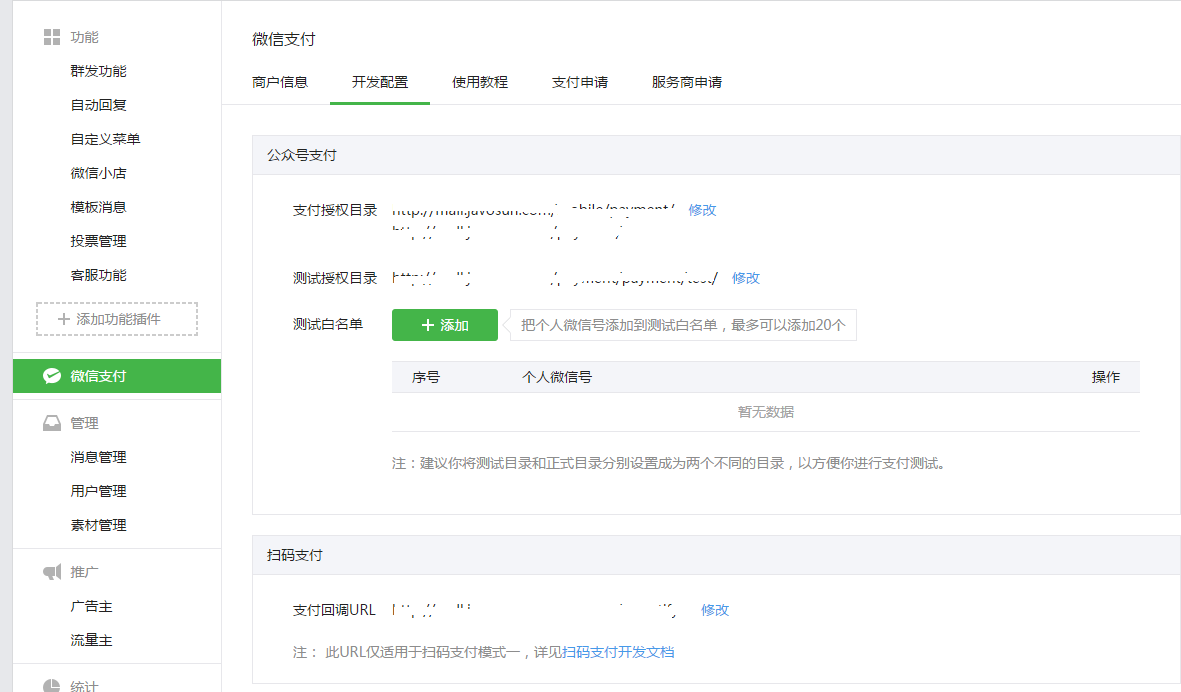Select the 支付申请 tab
This screenshot has height=692, width=1181.
580,82
